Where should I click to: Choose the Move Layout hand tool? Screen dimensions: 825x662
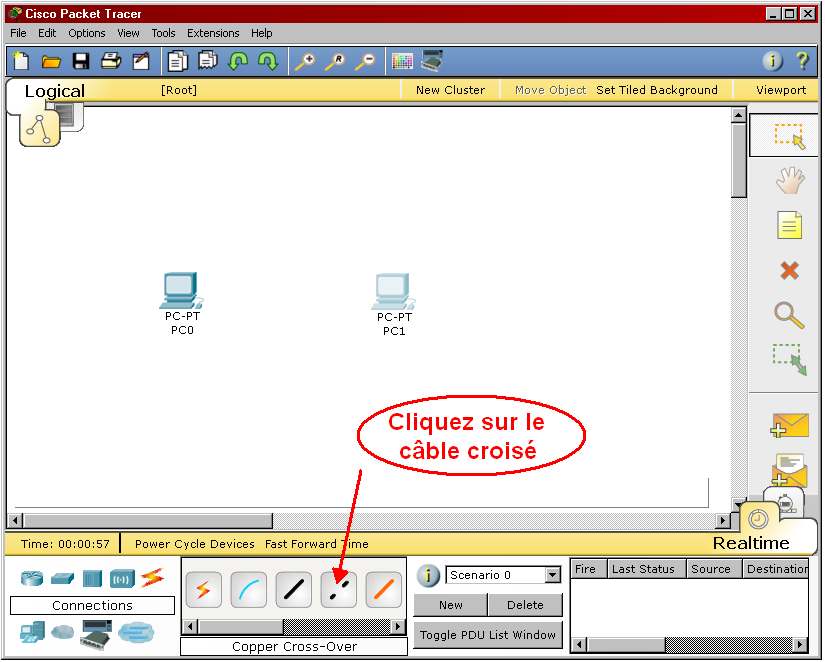click(x=790, y=180)
